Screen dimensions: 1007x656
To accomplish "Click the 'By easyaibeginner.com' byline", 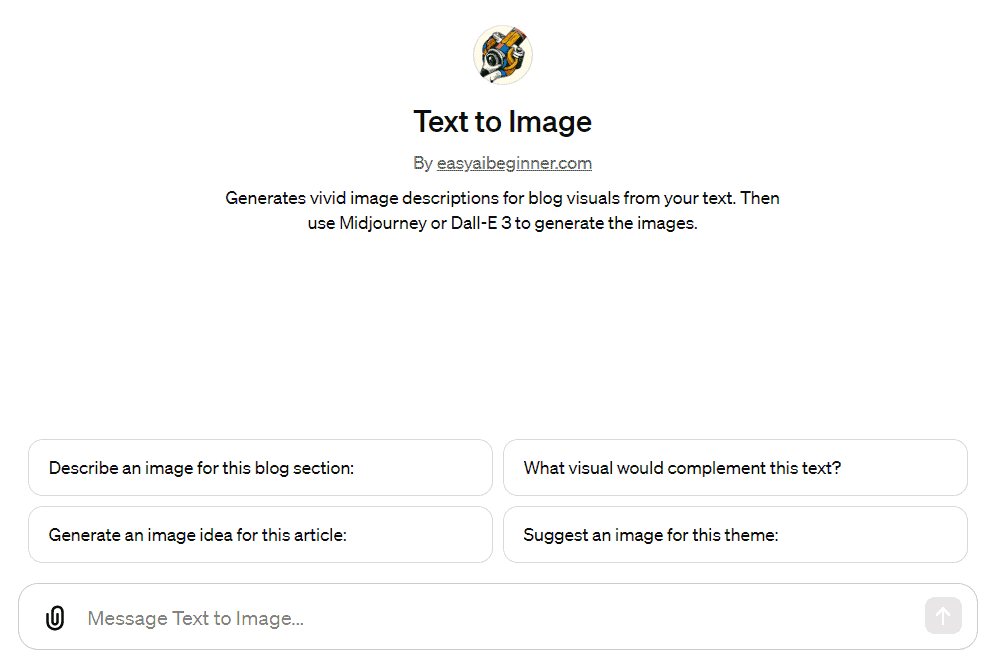I will coord(503,163).
